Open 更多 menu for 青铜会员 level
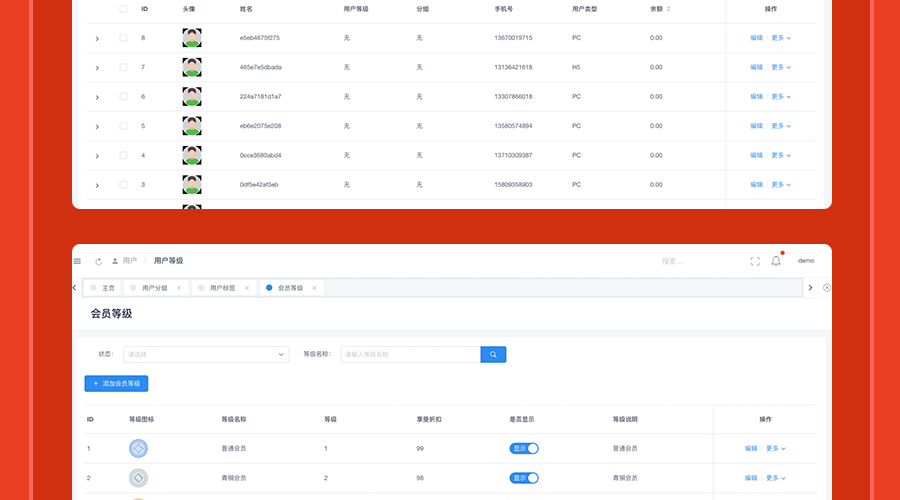The width and height of the screenshot is (900, 500). pos(776,478)
